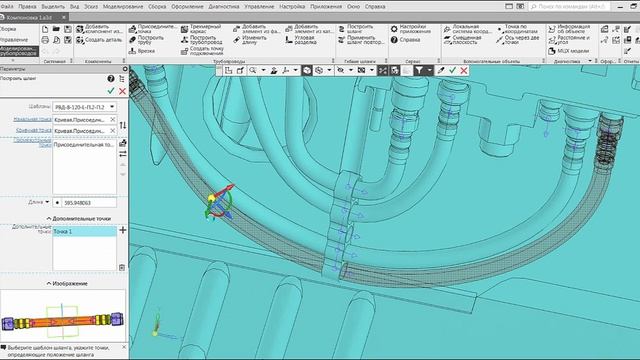Clear the Начальная точка field value

tap(113, 120)
